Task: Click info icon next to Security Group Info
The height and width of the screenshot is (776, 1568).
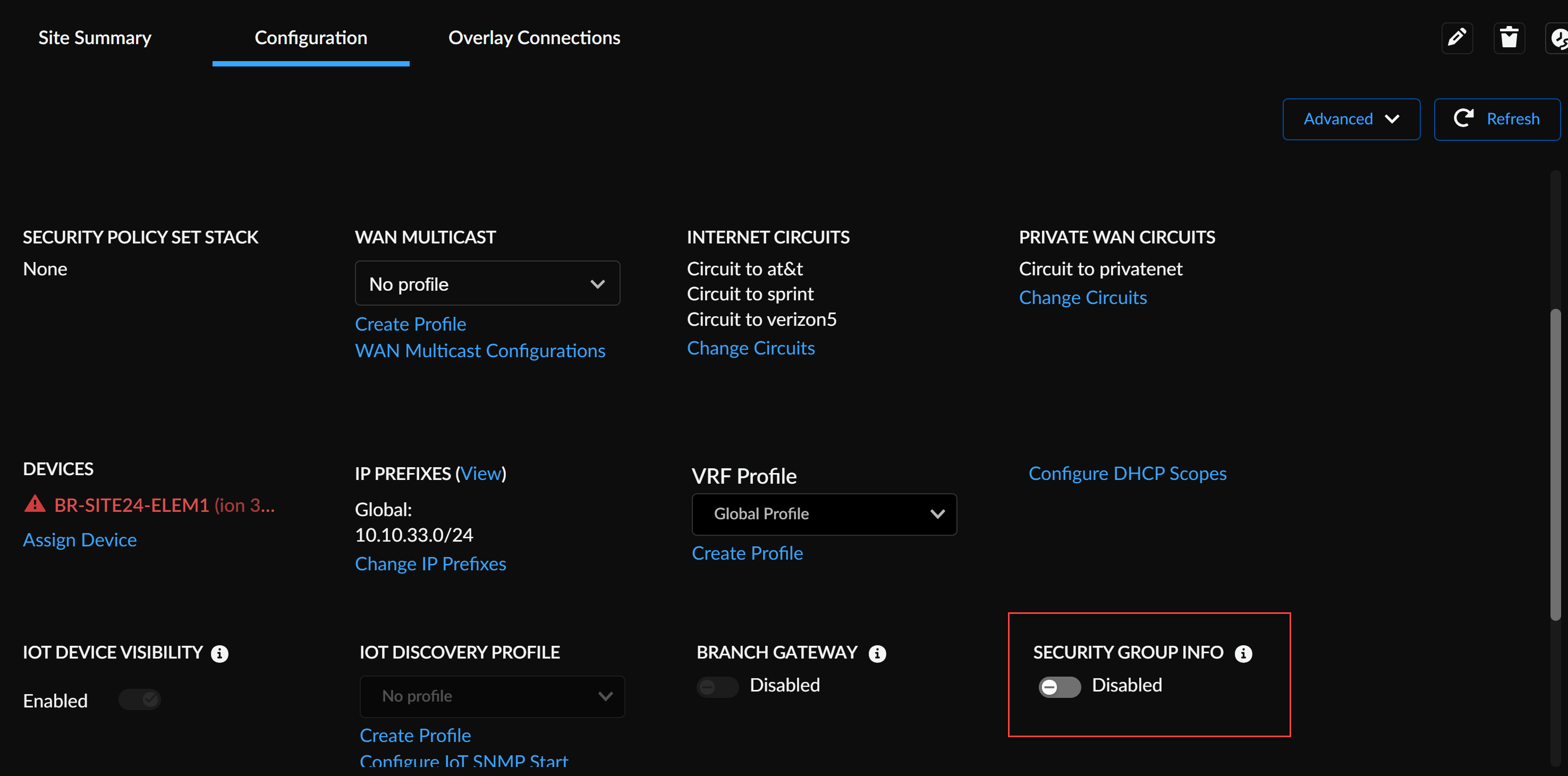Action: (1243, 654)
